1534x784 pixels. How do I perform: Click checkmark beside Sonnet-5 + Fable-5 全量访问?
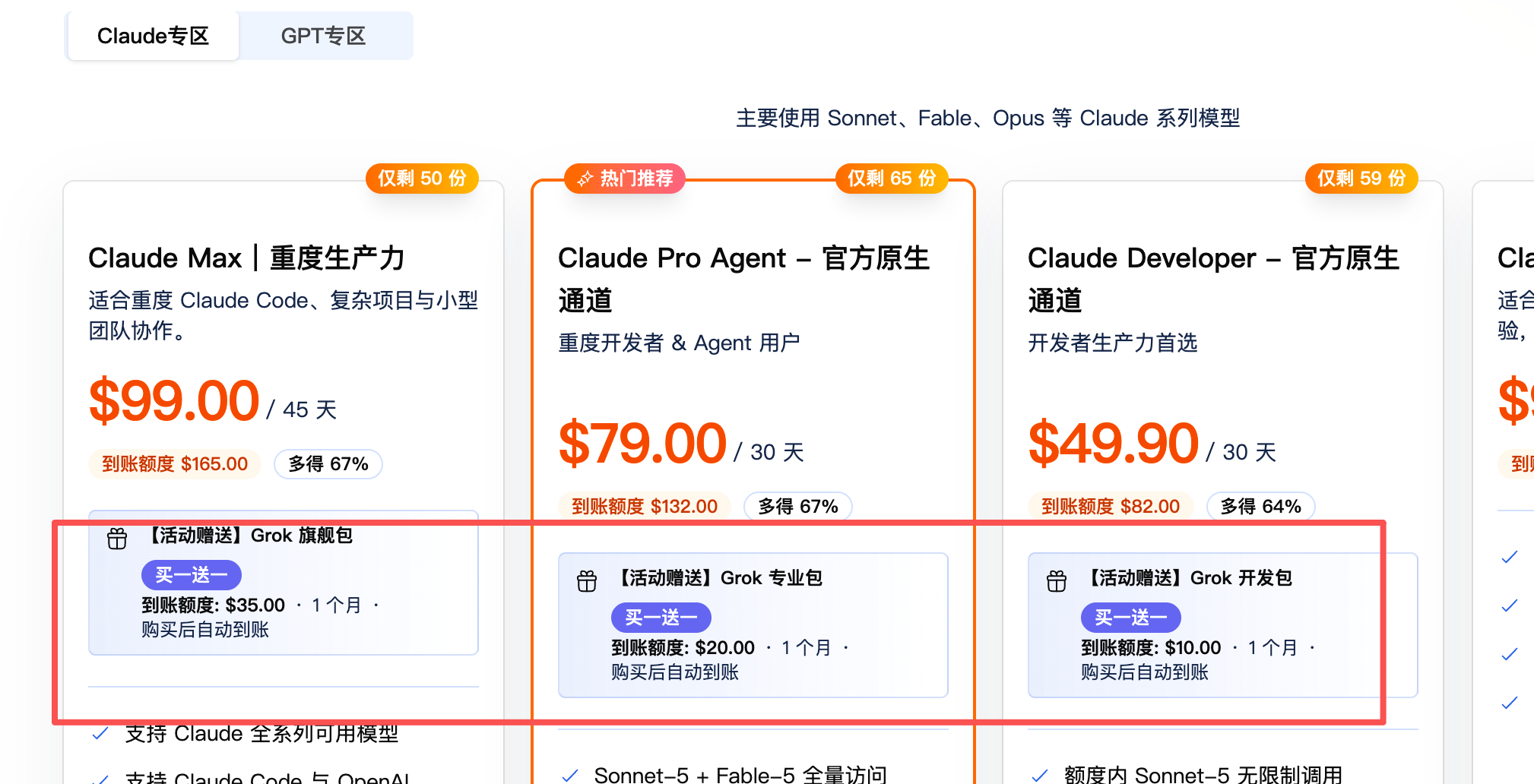click(569, 776)
